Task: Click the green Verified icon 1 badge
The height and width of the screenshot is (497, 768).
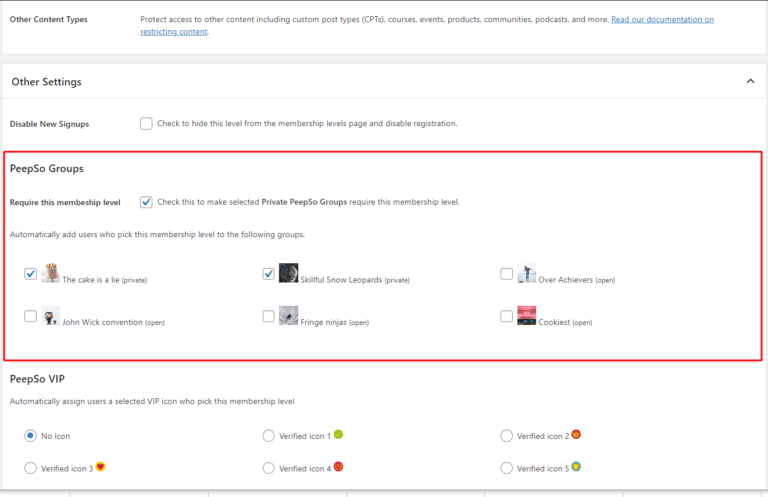Action: click(338, 434)
